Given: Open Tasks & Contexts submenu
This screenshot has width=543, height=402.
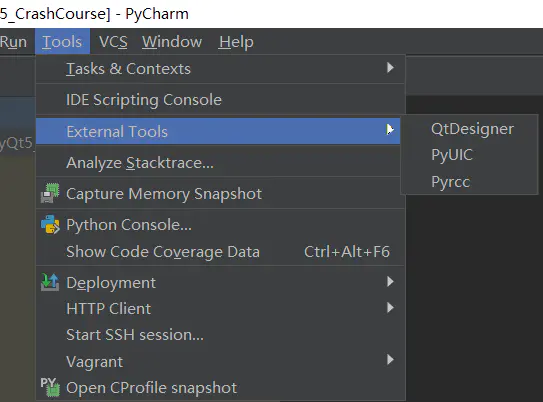Looking at the screenshot, I should point(221,69).
